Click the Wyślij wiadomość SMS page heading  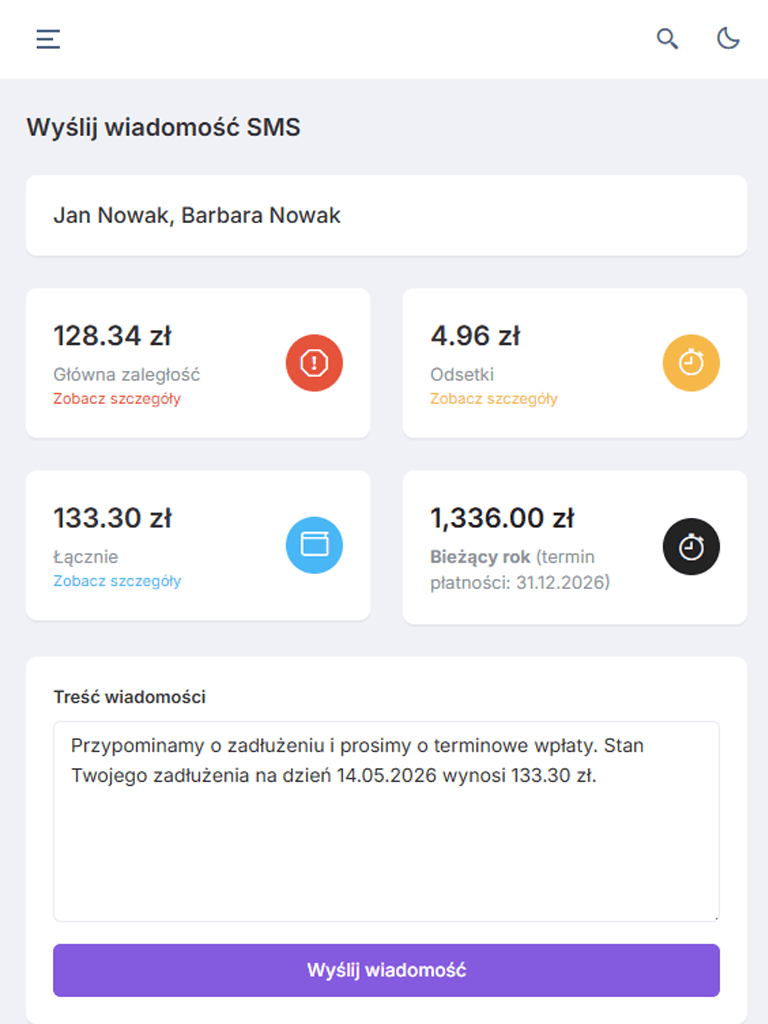point(163,127)
